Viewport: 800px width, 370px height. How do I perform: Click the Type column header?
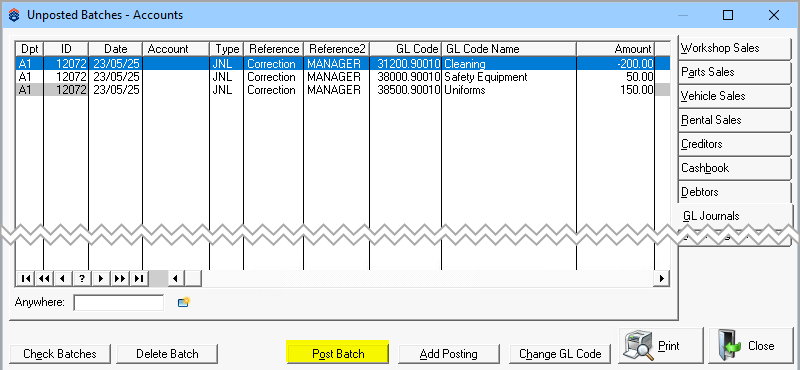coord(227,49)
